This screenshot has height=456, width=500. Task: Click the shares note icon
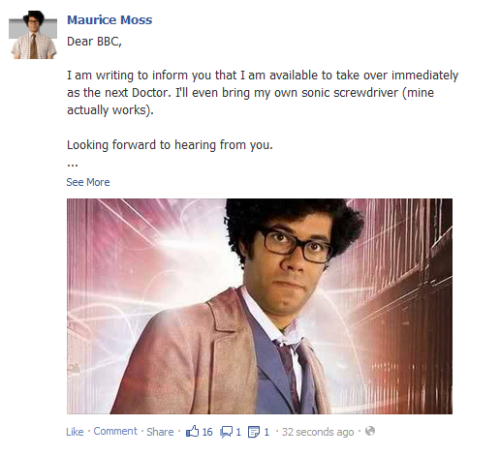coord(254,432)
